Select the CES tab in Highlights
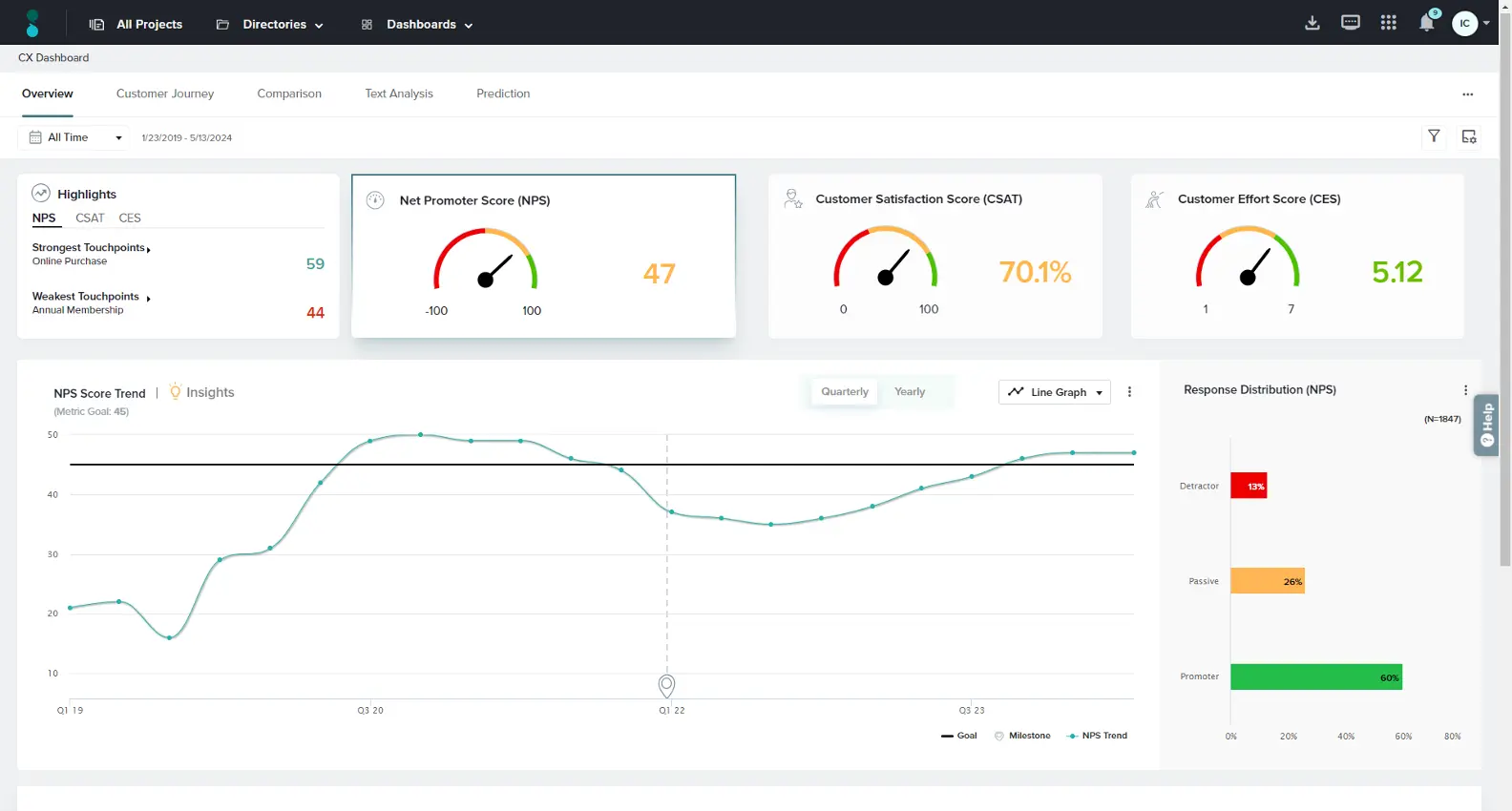 pos(130,218)
